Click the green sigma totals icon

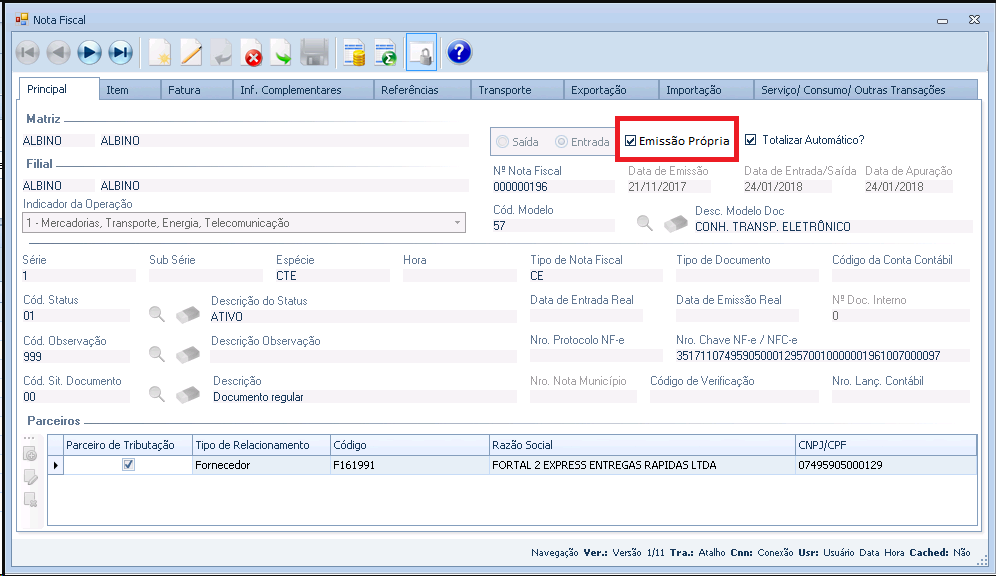point(385,53)
